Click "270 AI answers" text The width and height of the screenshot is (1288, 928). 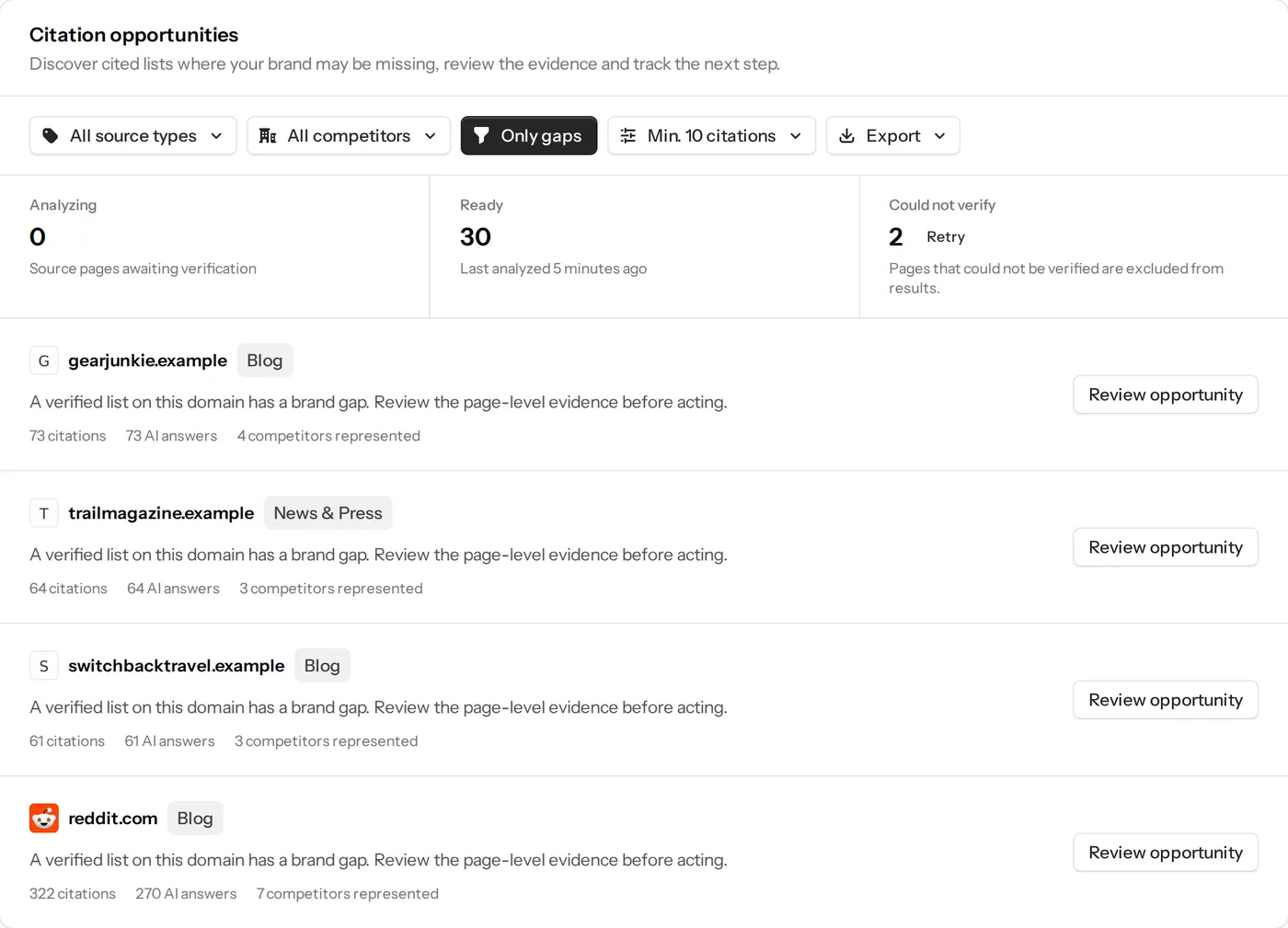(x=186, y=894)
